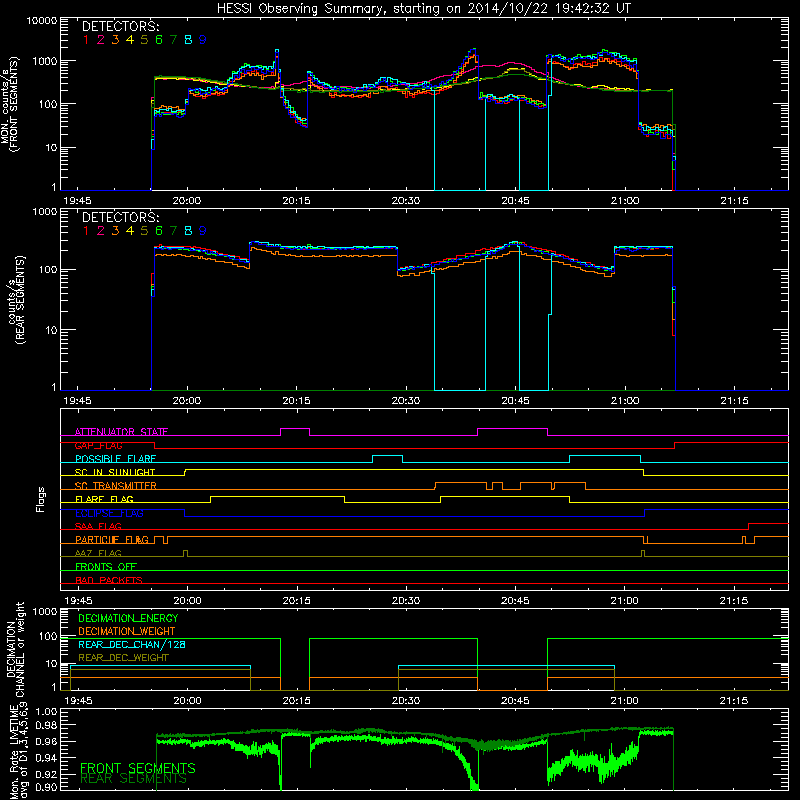
Task: Pick detector 4 in the rear segments legend
Action: coord(130,231)
